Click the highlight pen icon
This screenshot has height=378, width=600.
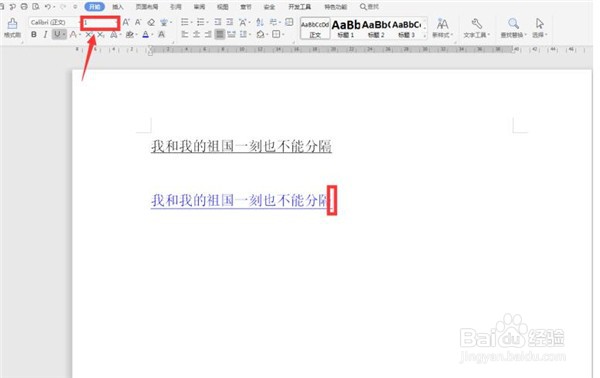click(129, 35)
